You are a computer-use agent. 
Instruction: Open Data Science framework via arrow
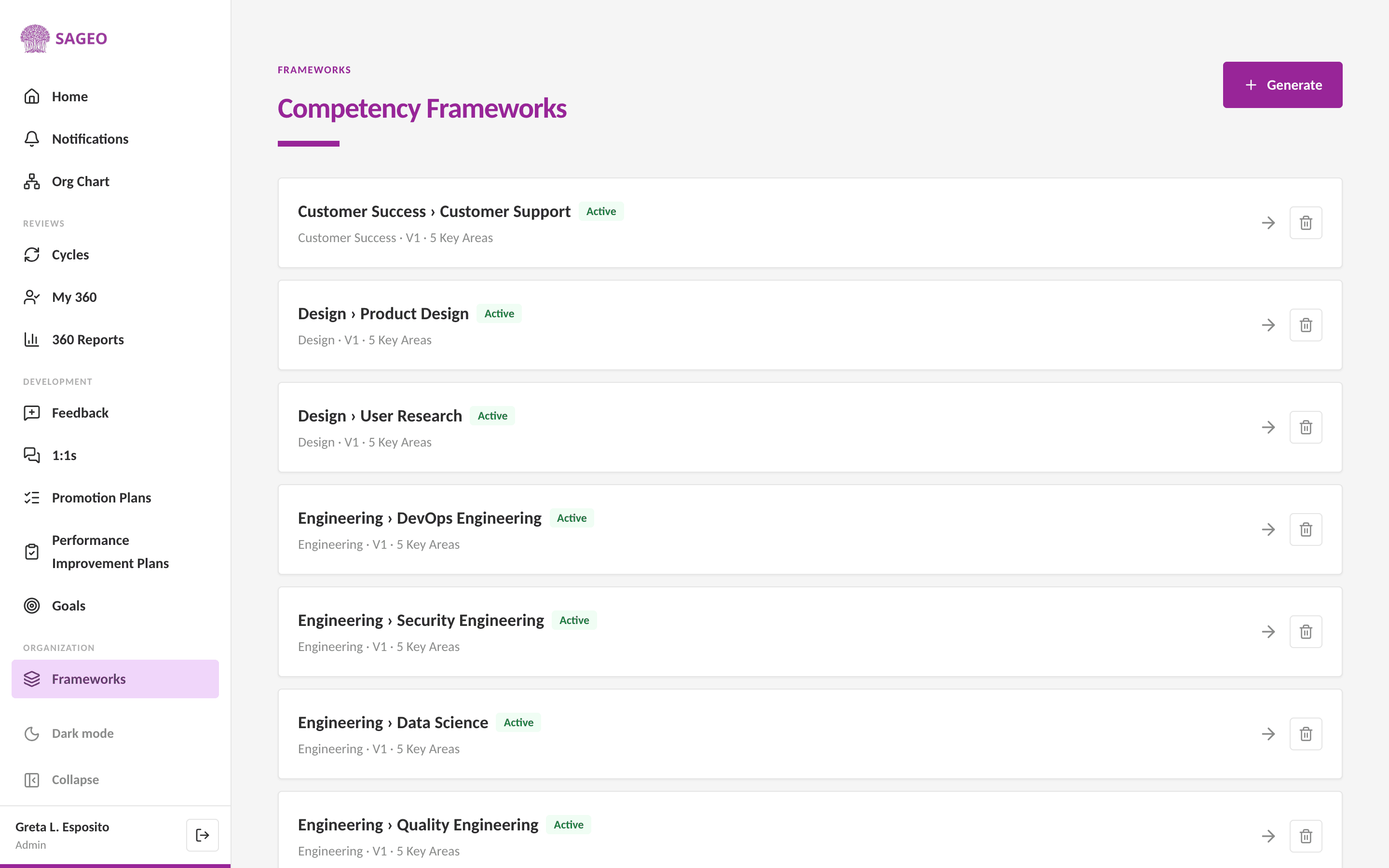tap(1268, 733)
